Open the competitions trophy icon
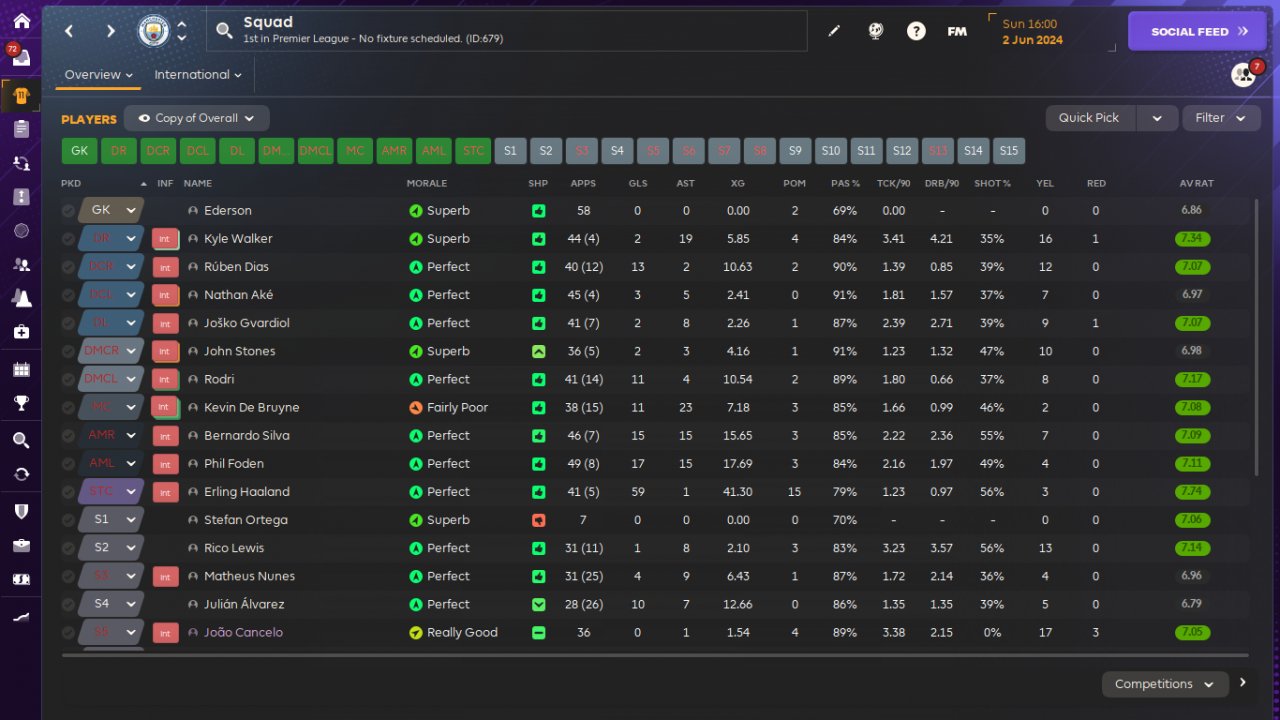 (21, 403)
